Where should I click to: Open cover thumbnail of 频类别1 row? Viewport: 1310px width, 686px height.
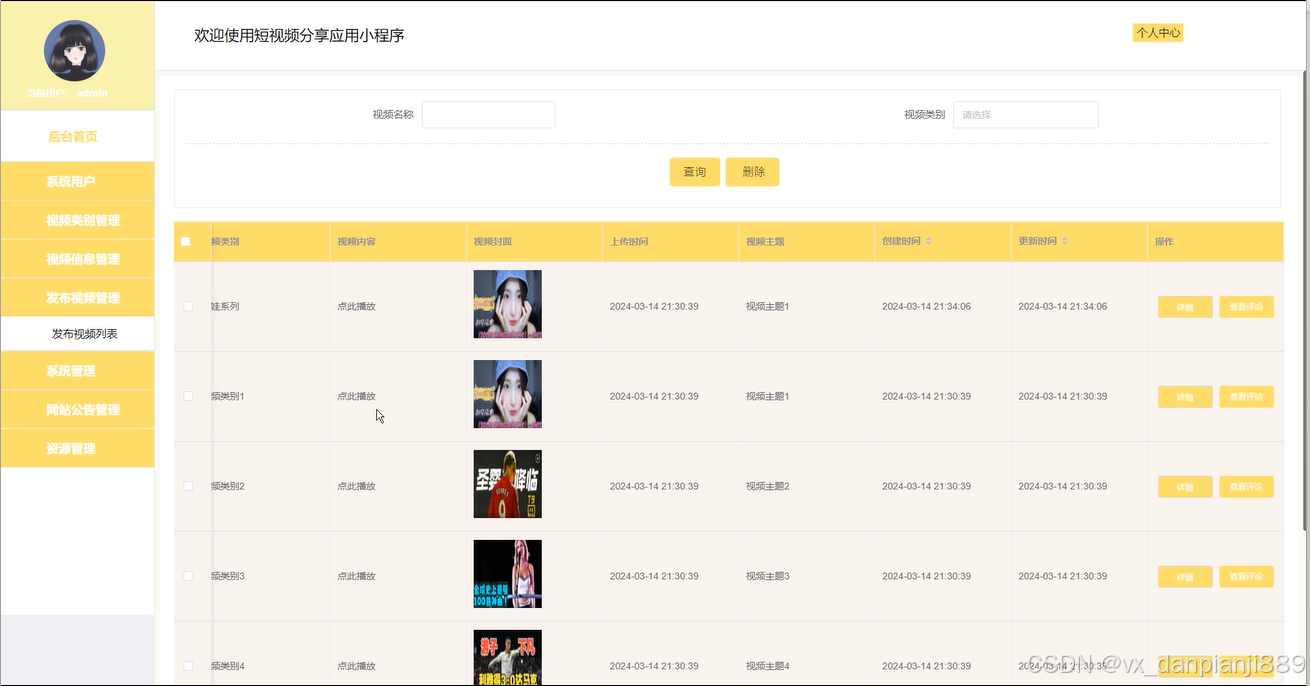point(507,394)
